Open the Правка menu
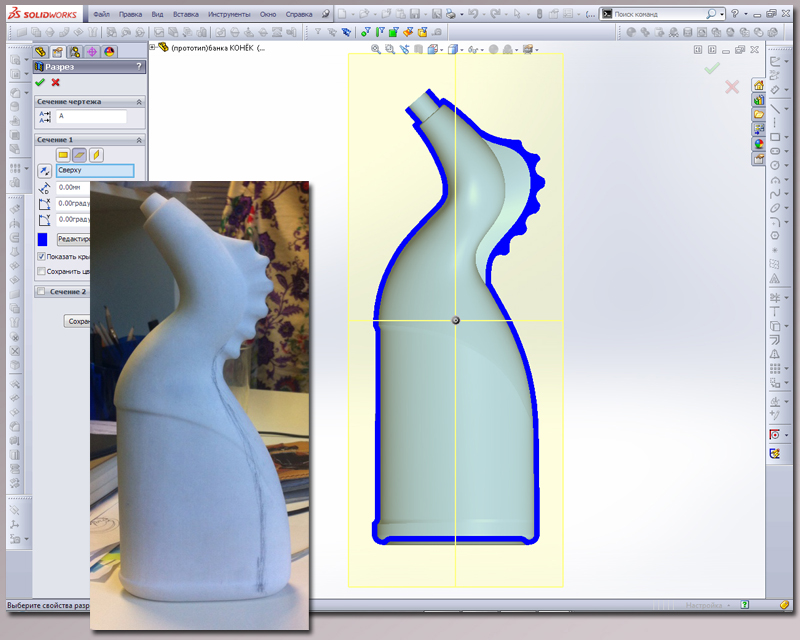This screenshot has height=640, width=800. (x=130, y=14)
